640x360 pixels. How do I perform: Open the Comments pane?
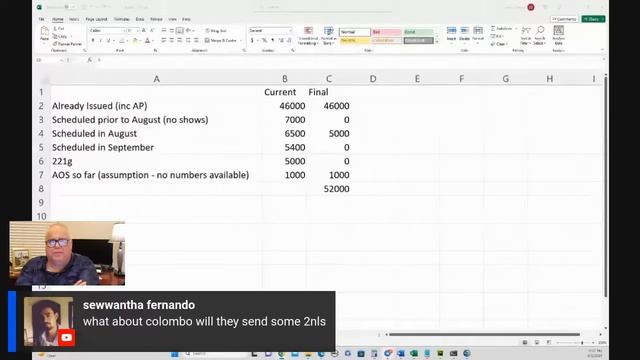point(564,19)
